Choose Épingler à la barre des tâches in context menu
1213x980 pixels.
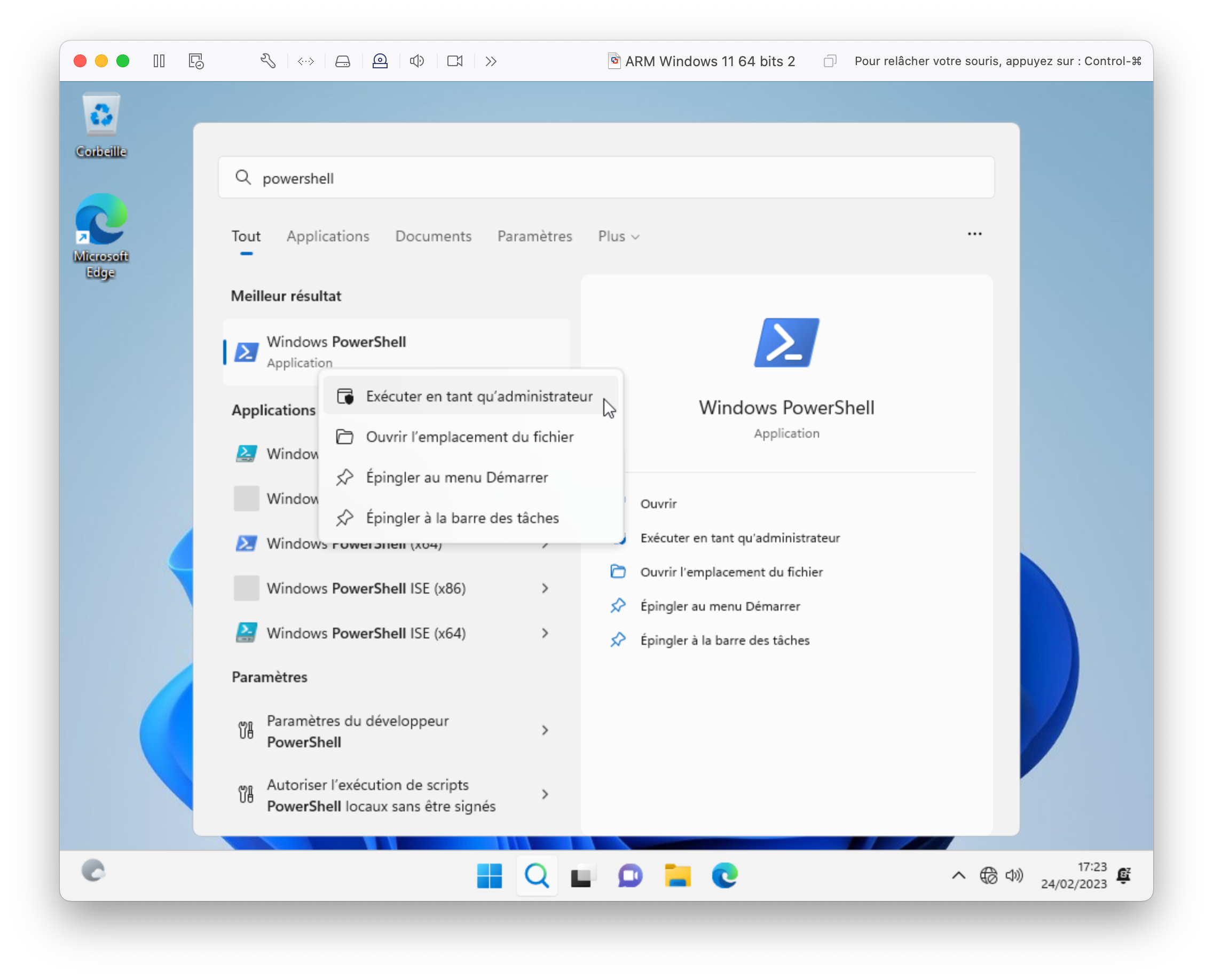point(471,518)
